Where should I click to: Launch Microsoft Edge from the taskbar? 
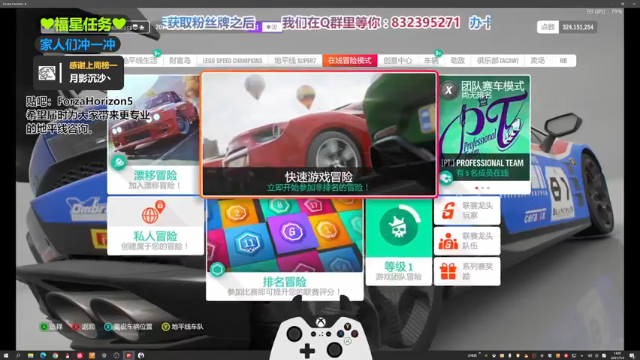pos(43,356)
